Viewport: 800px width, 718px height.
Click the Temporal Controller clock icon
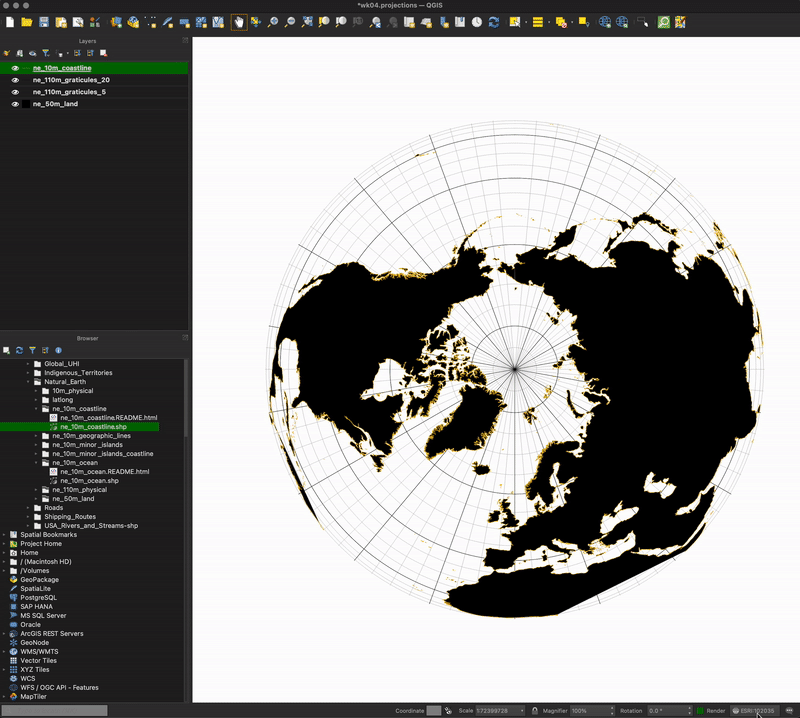pos(477,22)
